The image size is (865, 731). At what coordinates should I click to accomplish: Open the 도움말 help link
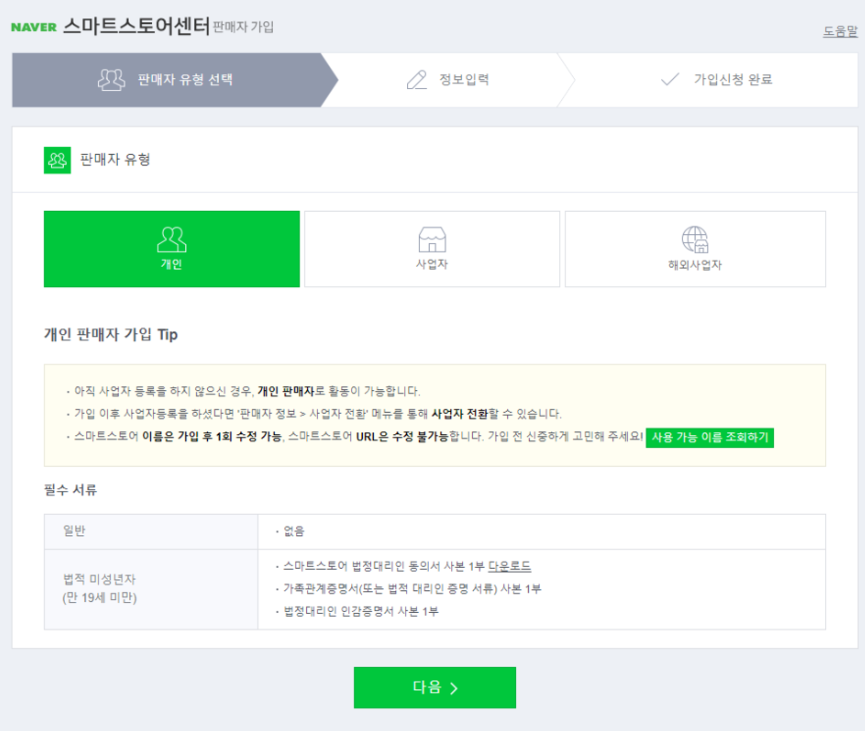(840, 31)
